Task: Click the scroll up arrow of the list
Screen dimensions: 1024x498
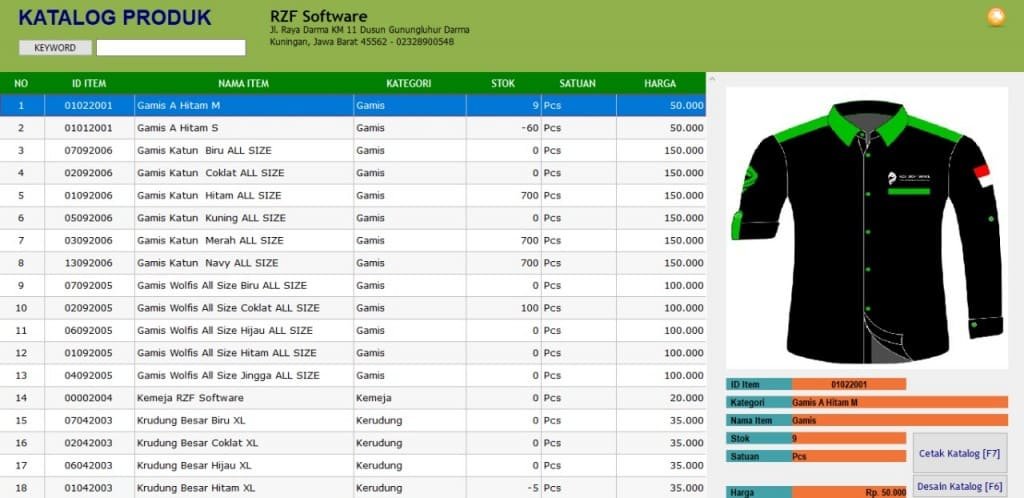Action: 712,79
